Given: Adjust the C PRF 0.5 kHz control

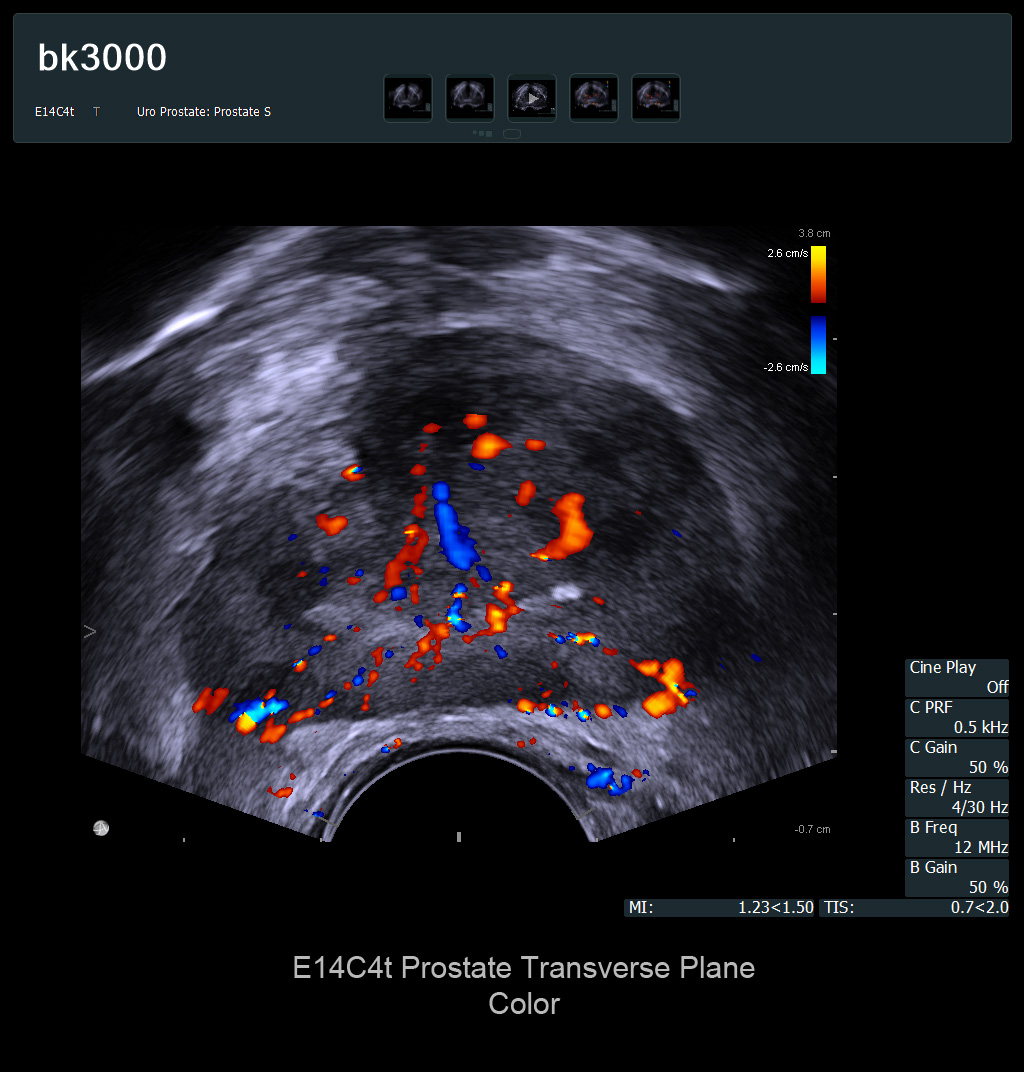Looking at the screenshot, I should point(957,717).
